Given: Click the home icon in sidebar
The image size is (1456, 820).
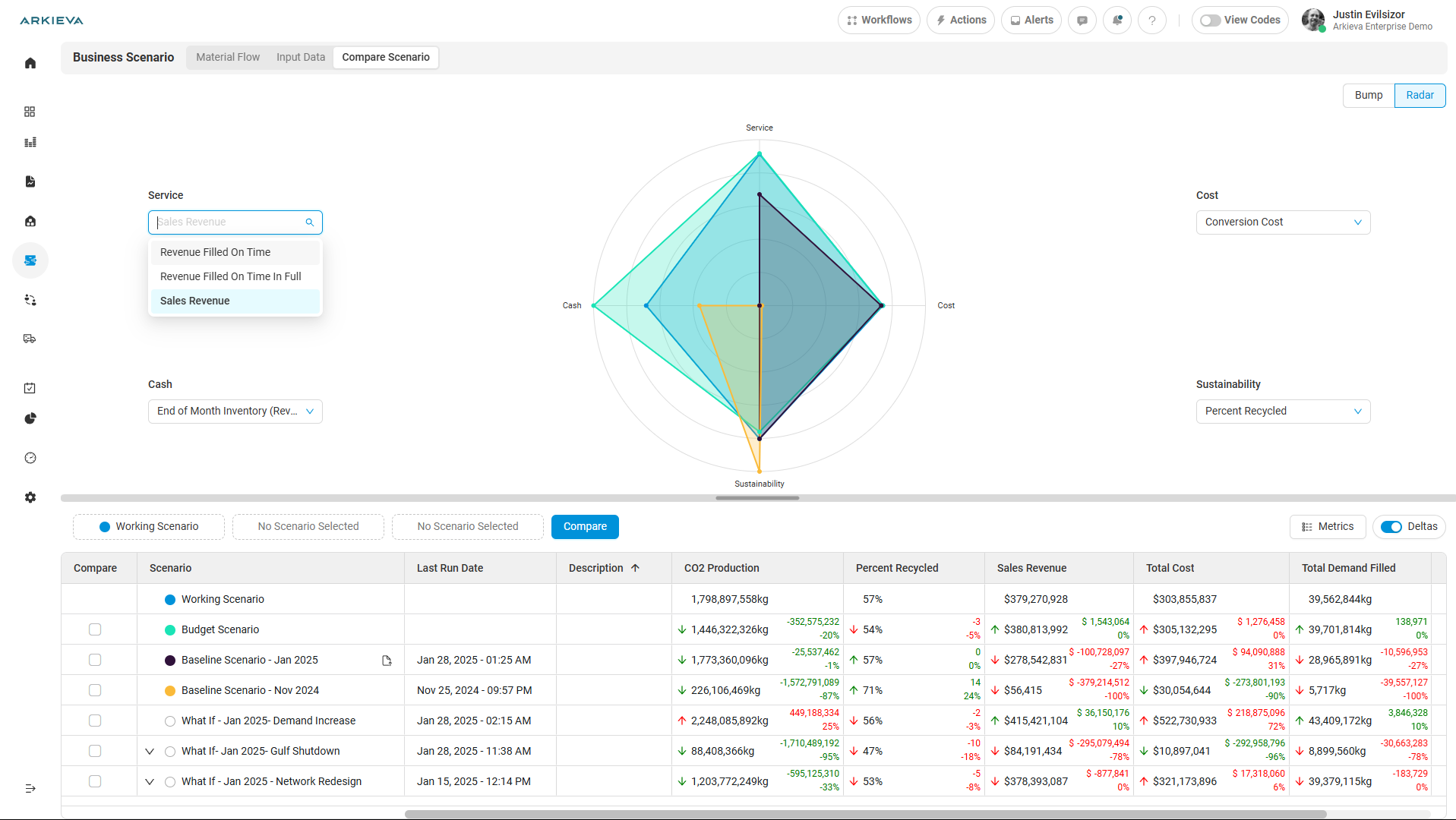Looking at the screenshot, I should (x=30, y=63).
